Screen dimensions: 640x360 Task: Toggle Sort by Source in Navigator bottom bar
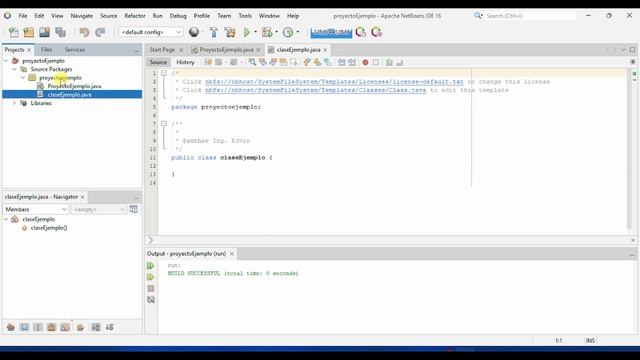(110, 327)
